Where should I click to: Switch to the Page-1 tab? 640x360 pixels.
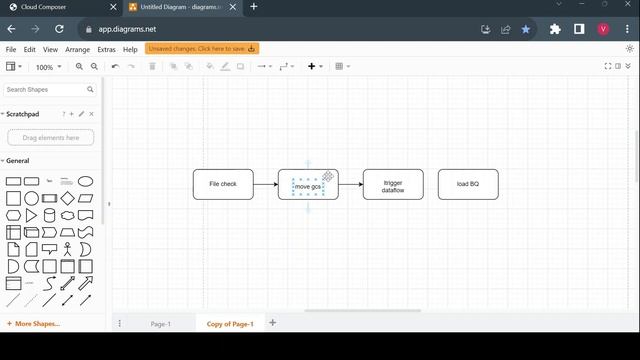[160, 324]
